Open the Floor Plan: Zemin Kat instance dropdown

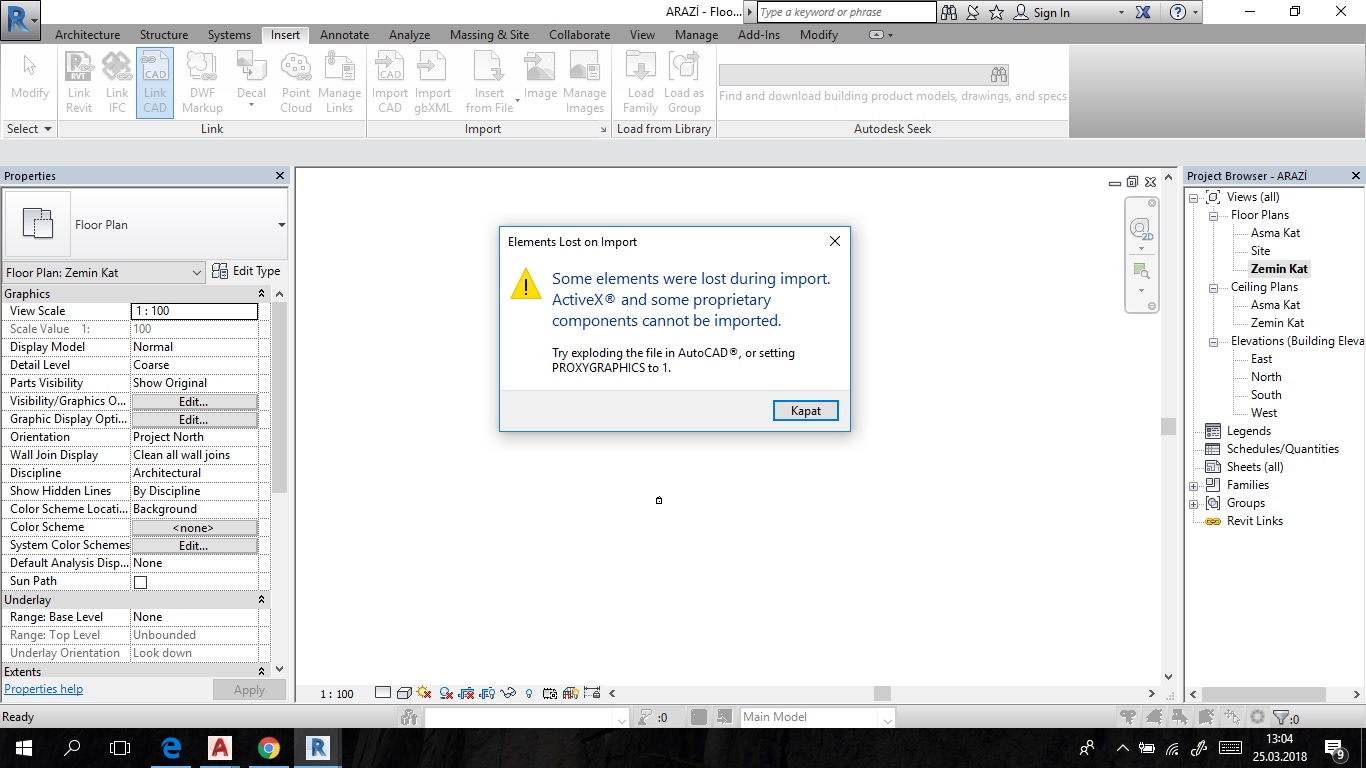(197, 273)
